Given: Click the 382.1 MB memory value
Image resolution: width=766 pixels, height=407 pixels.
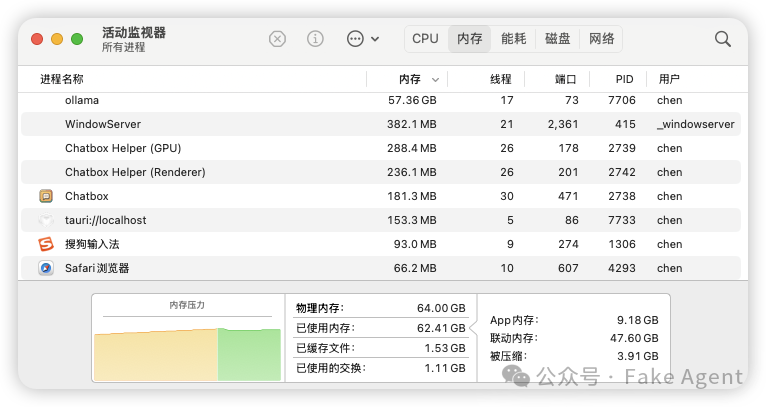Looking at the screenshot, I should click(411, 124).
